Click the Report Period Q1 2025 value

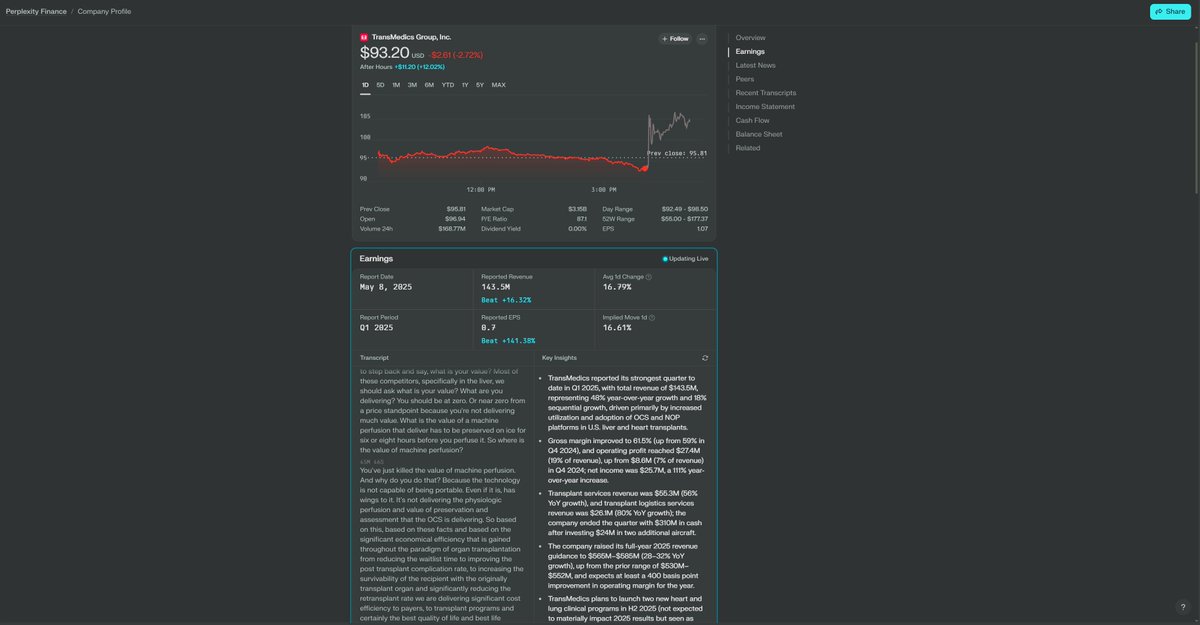point(378,327)
